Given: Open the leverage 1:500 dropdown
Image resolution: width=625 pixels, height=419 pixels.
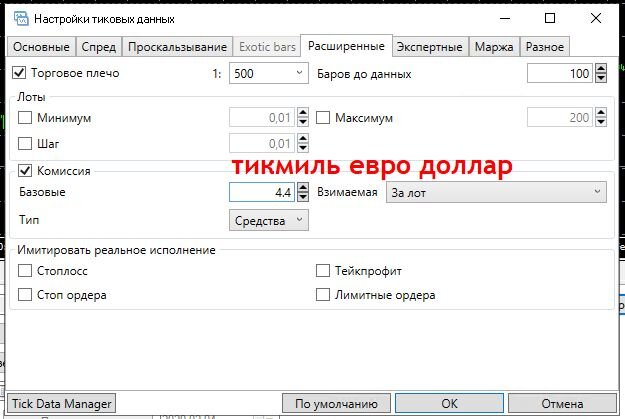Looking at the screenshot, I should (268, 73).
